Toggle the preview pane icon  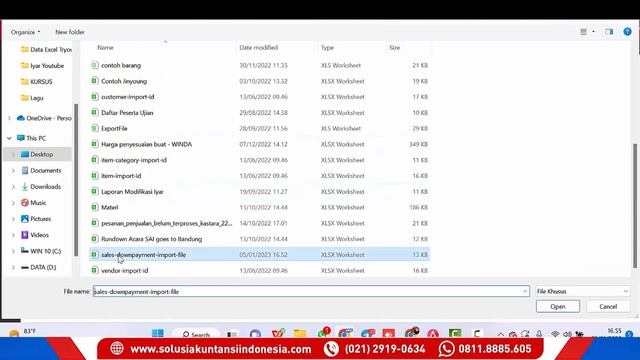(609, 32)
